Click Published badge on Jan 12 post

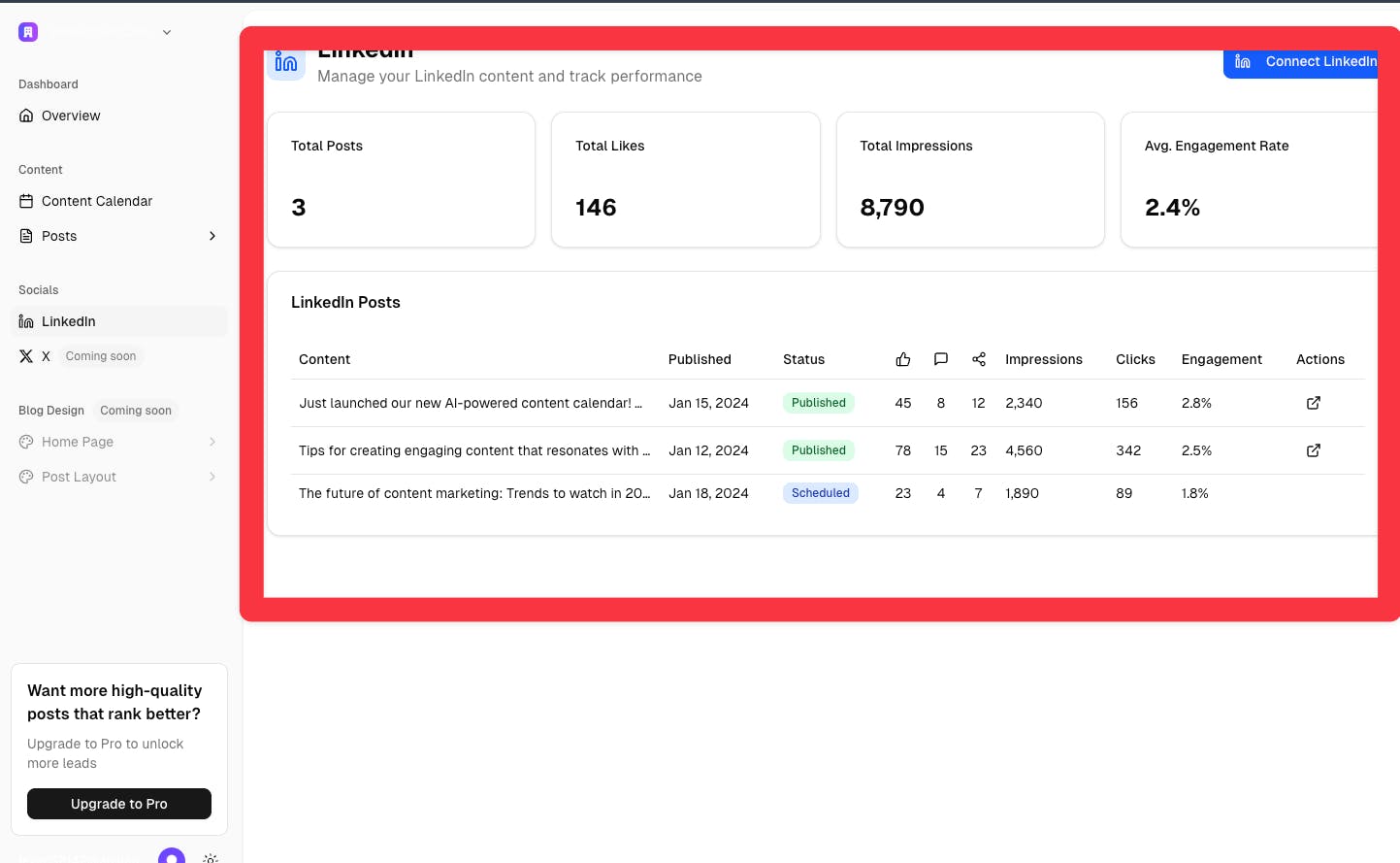tap(819, 450)
